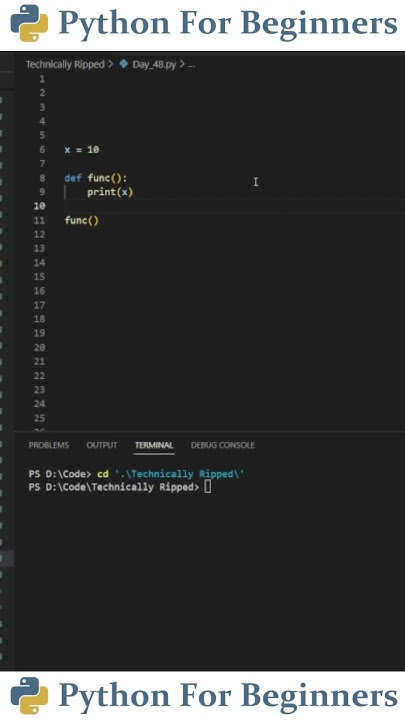Click the Python file icon in breadcrumb
Viewport: 405px width, 720px height.
pyautogui.click(x=124, y=64)
